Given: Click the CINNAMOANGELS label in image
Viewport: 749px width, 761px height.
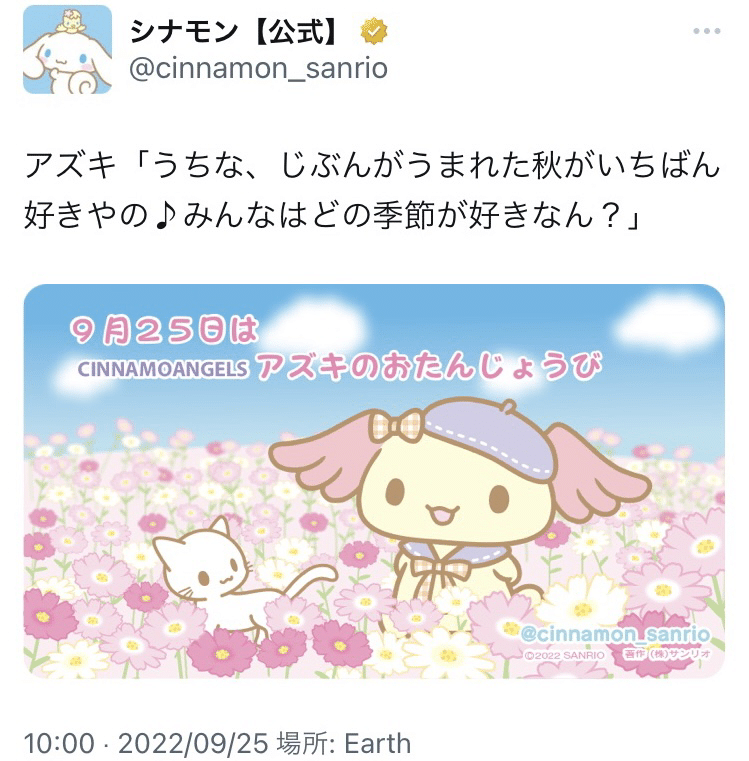Looking at the screenshot, I should coord(163,369).
